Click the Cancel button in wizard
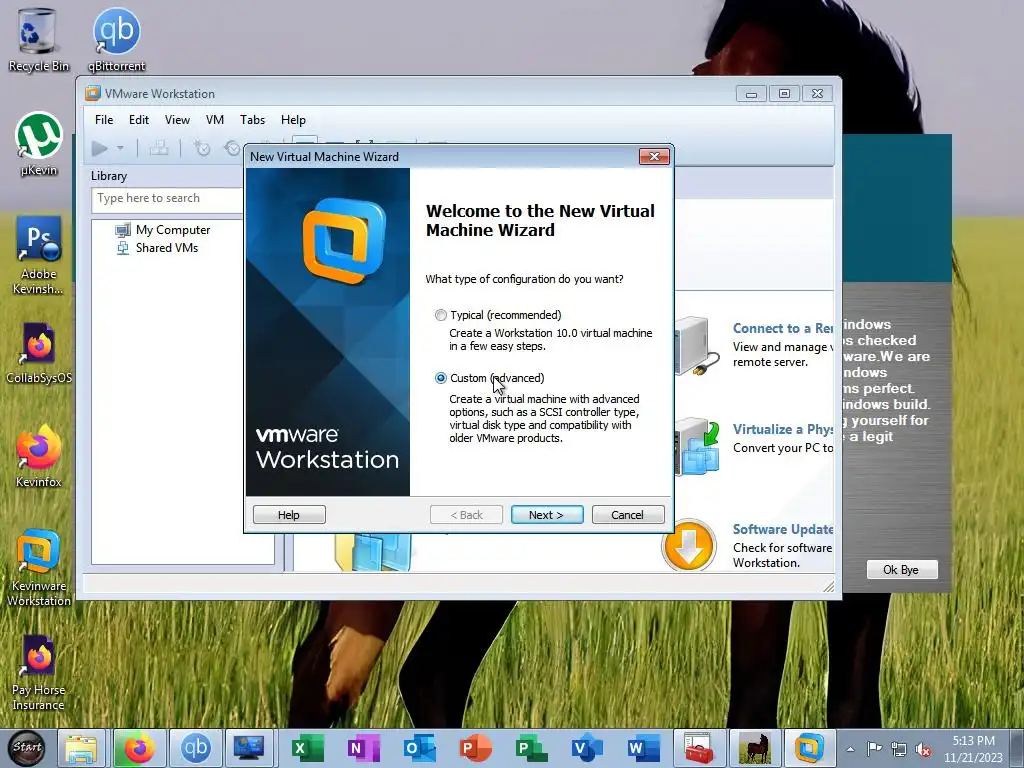The height and width of the screenshot is (768, 1024). 628,515
